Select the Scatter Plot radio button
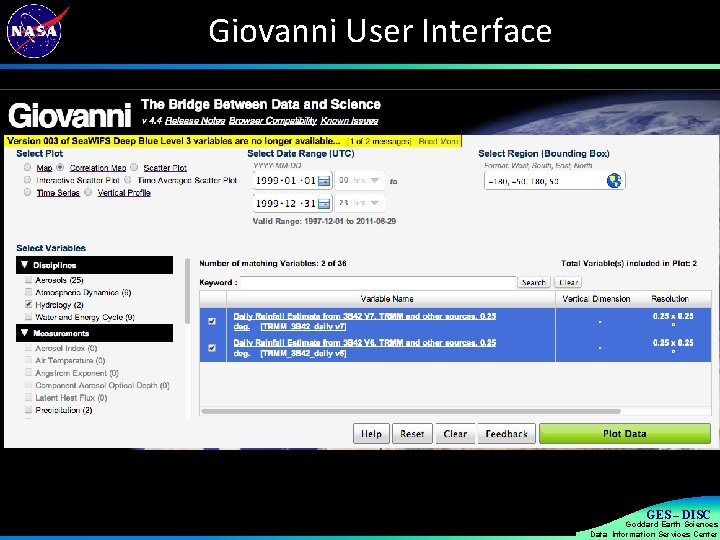 coord(134,168)
